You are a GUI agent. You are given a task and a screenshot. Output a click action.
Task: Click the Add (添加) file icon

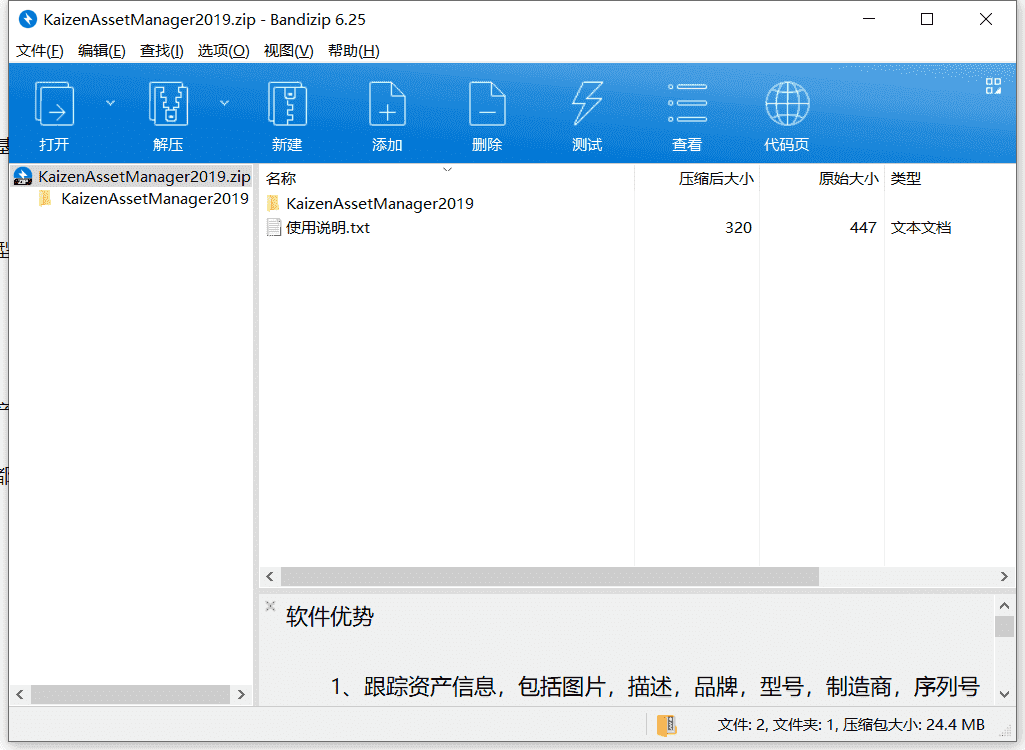pyautogui.click(x=387, y=105)
